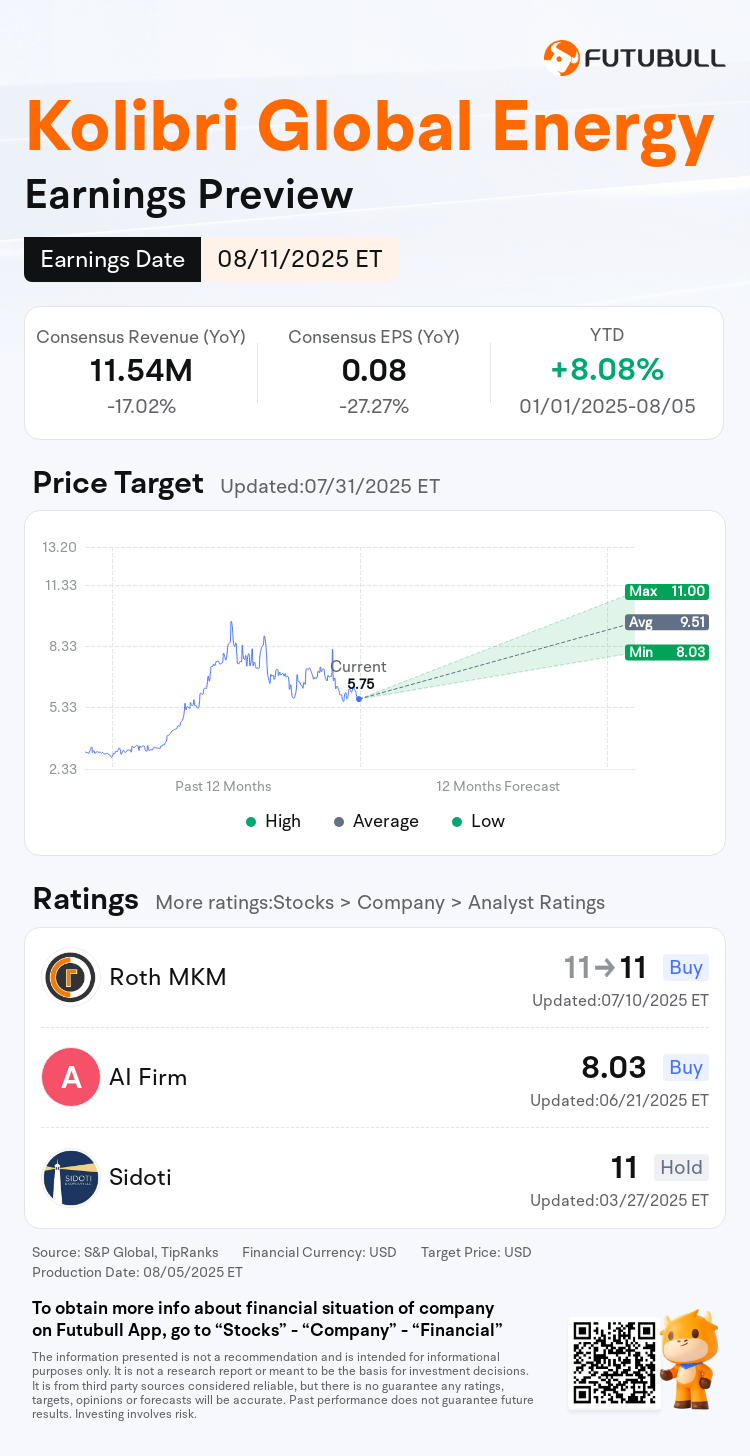Click the revenue change -17.02%
The width and height of the screenshot is (750, 1456).
click(x=141, y=406)
